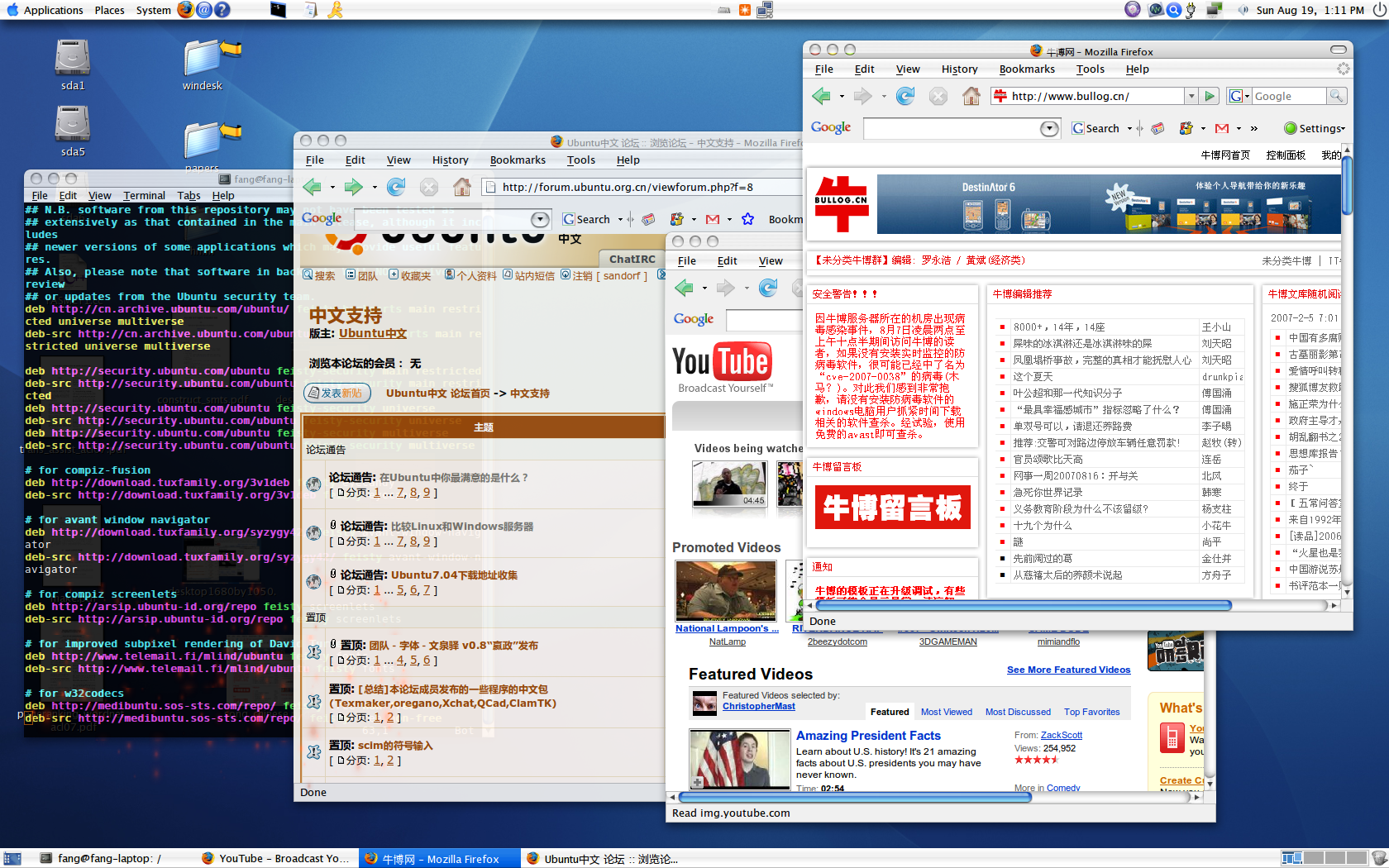Screen dimensions: 1389x868
Task: Open the mail launcher icon in top panel
Action: coord(204,10)
